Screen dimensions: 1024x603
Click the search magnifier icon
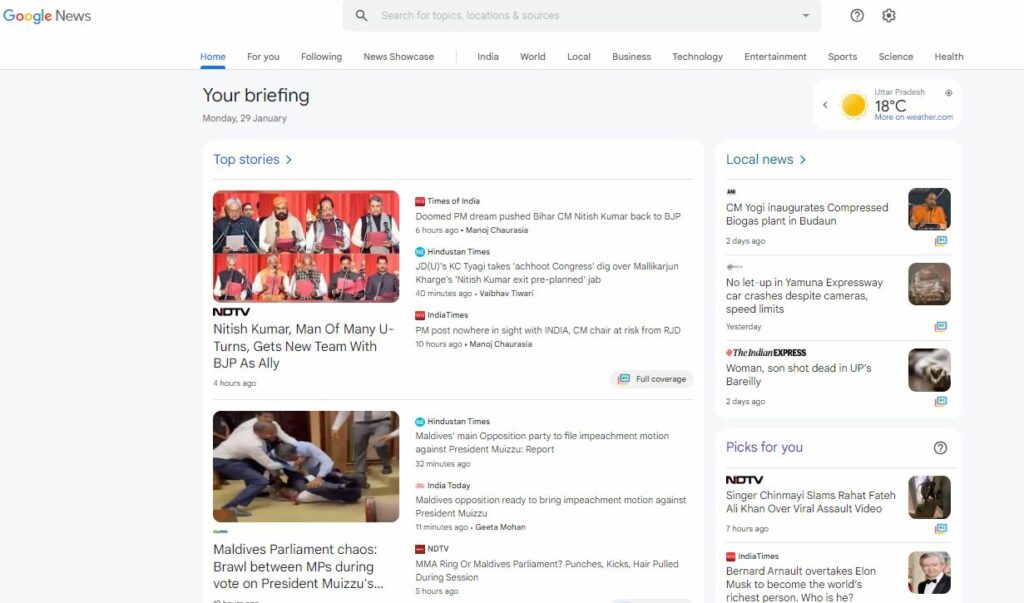click(x=361, y=15)
